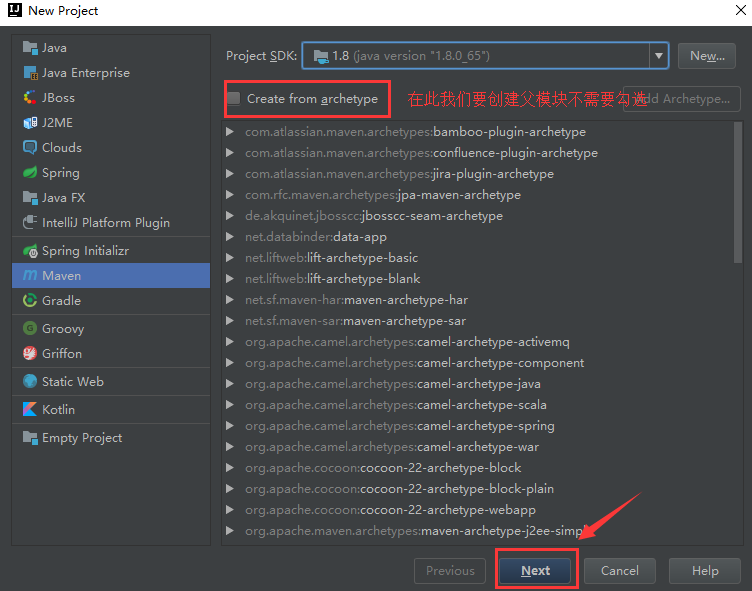The image size is (752, 591).
Task: Click the archetype list scrollbar
Action: pyautogui.click(x=738, y=192)
